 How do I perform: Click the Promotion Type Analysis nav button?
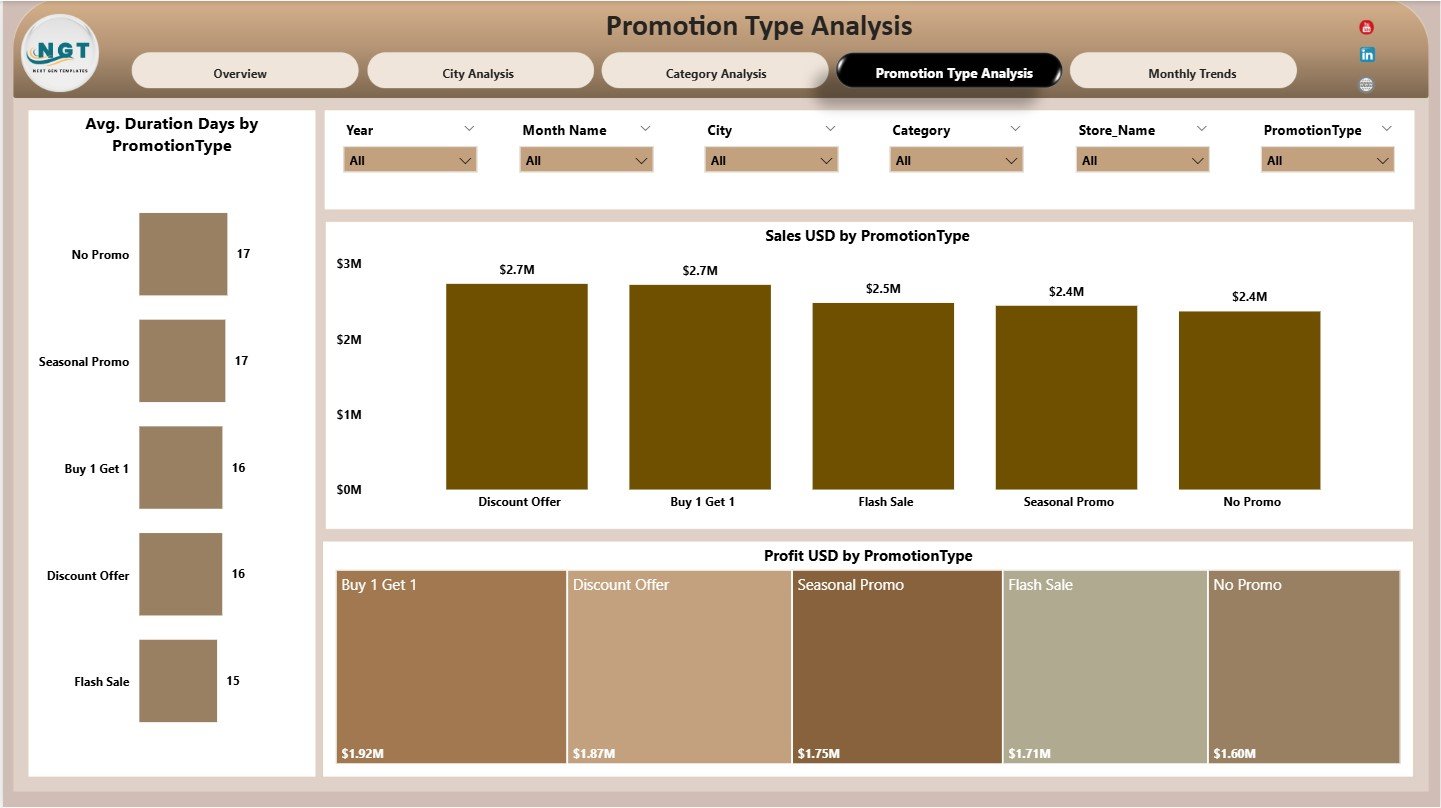(x=949, y=71)
